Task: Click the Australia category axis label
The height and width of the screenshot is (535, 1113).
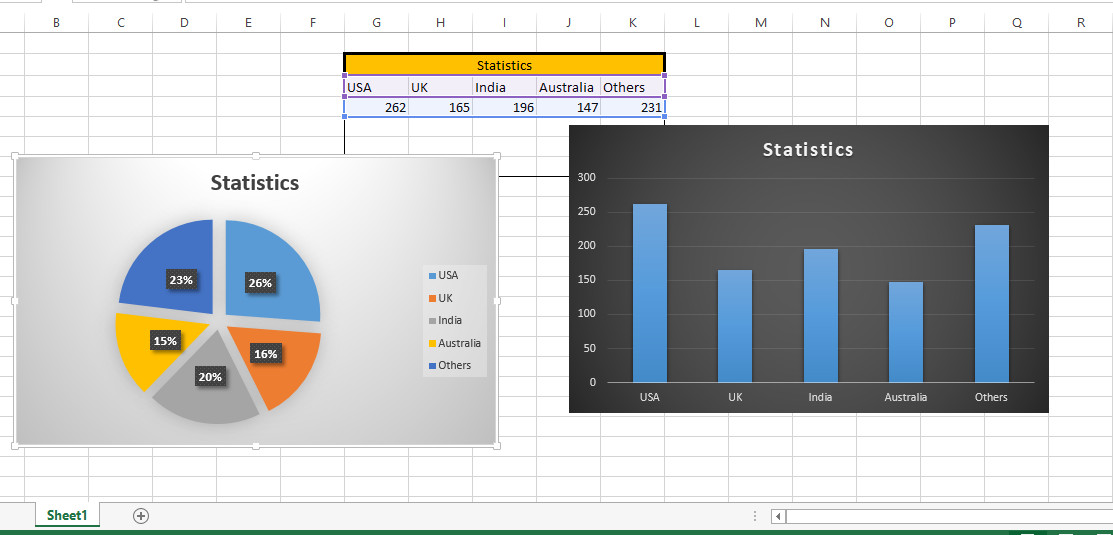Action: (906, 397)
